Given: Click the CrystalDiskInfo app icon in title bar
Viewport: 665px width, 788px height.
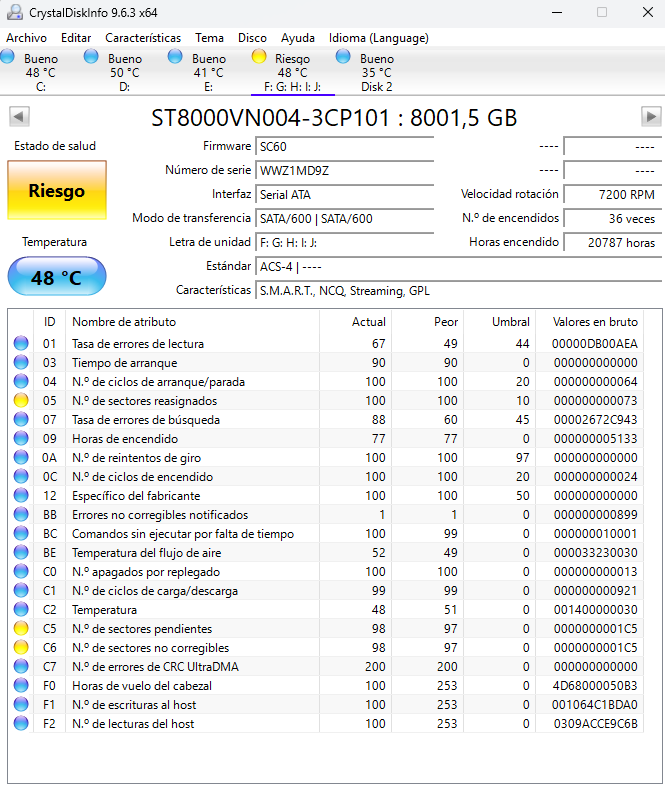Looking at the screenshot, I should coord(14,12).
